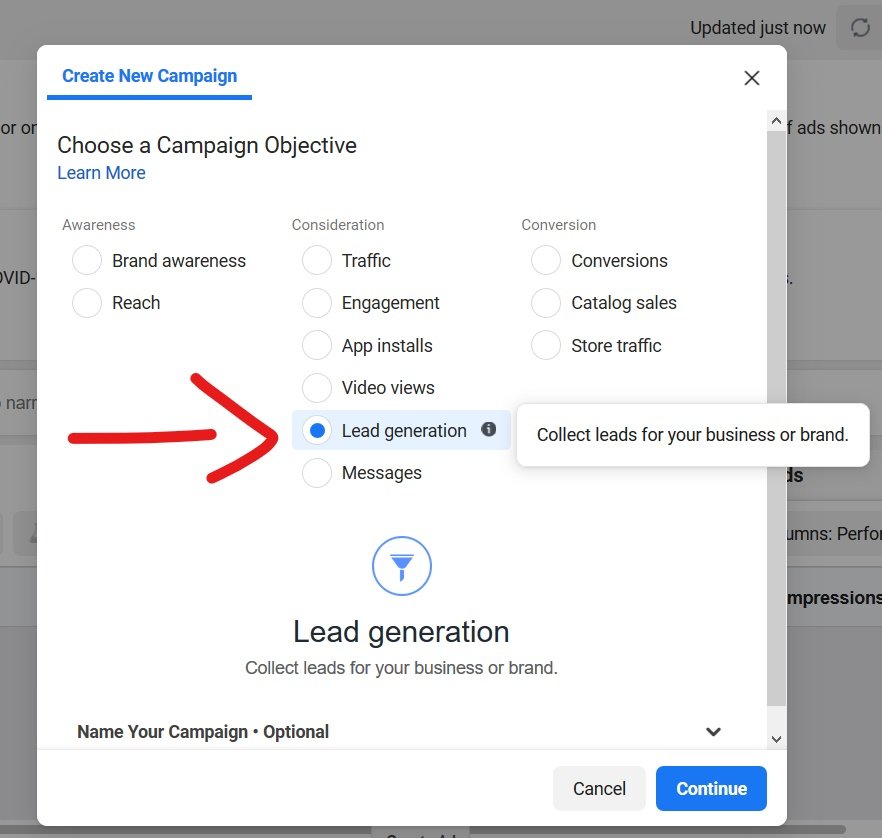This screenshot has height=838, width=882.
Task: Select the Store traffic objective
Action: coord(546,345)
